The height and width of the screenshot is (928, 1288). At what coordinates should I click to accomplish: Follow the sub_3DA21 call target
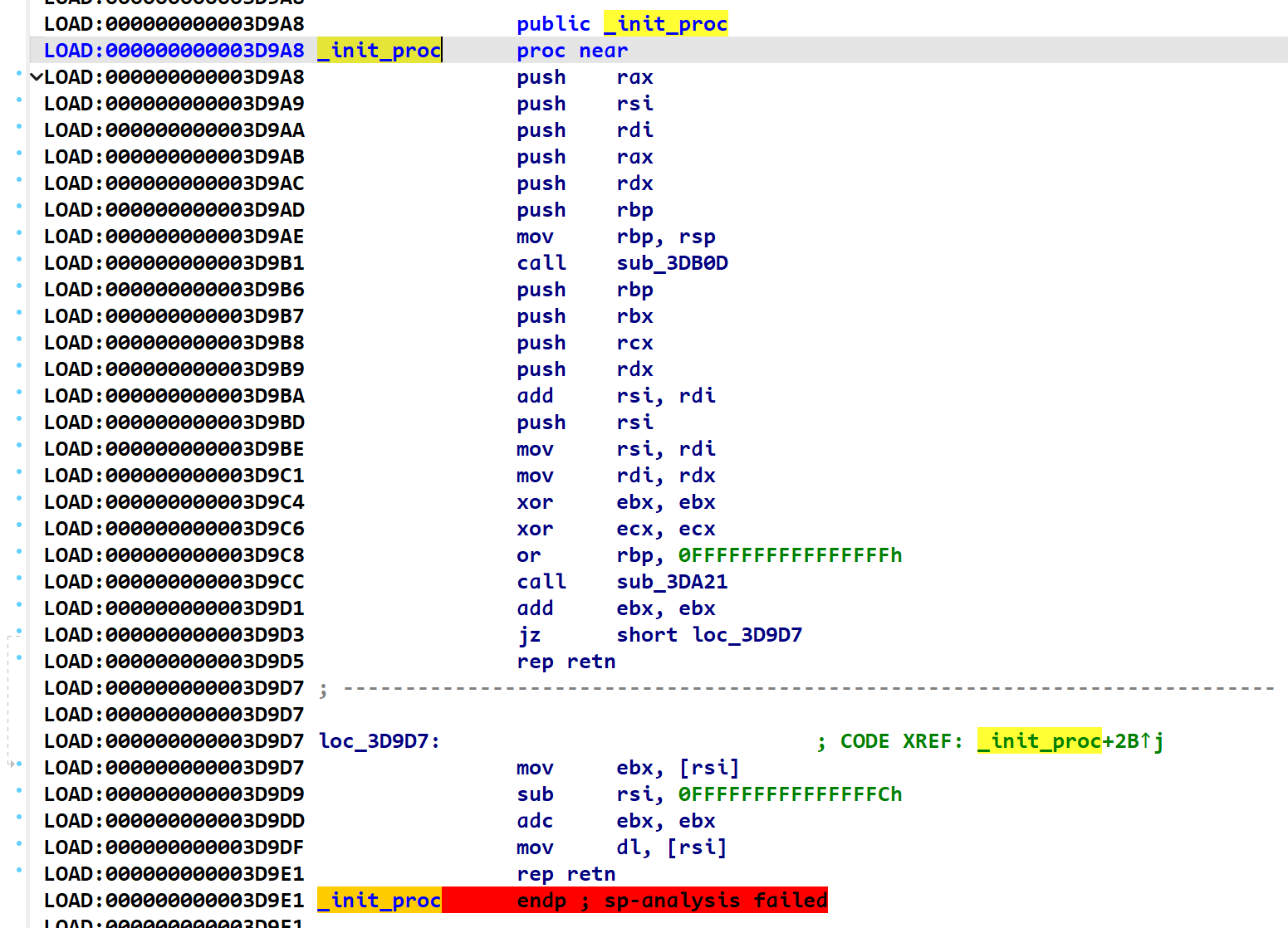[673, 582]
